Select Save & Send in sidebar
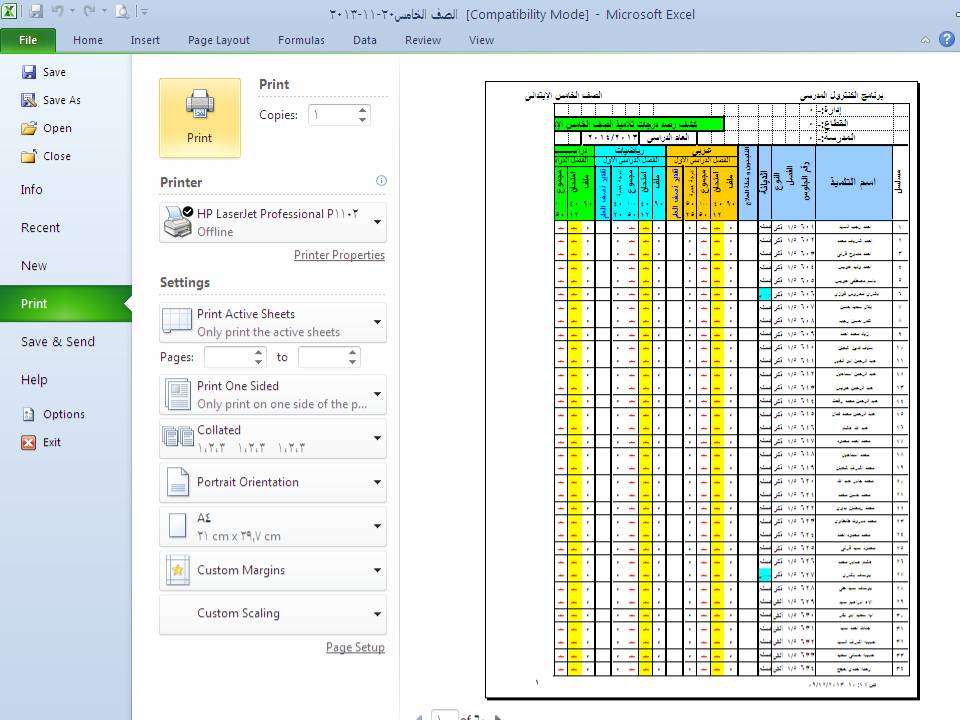Viewport: 960px width, 720px height. pyautogui.click(x=58, y=342)
